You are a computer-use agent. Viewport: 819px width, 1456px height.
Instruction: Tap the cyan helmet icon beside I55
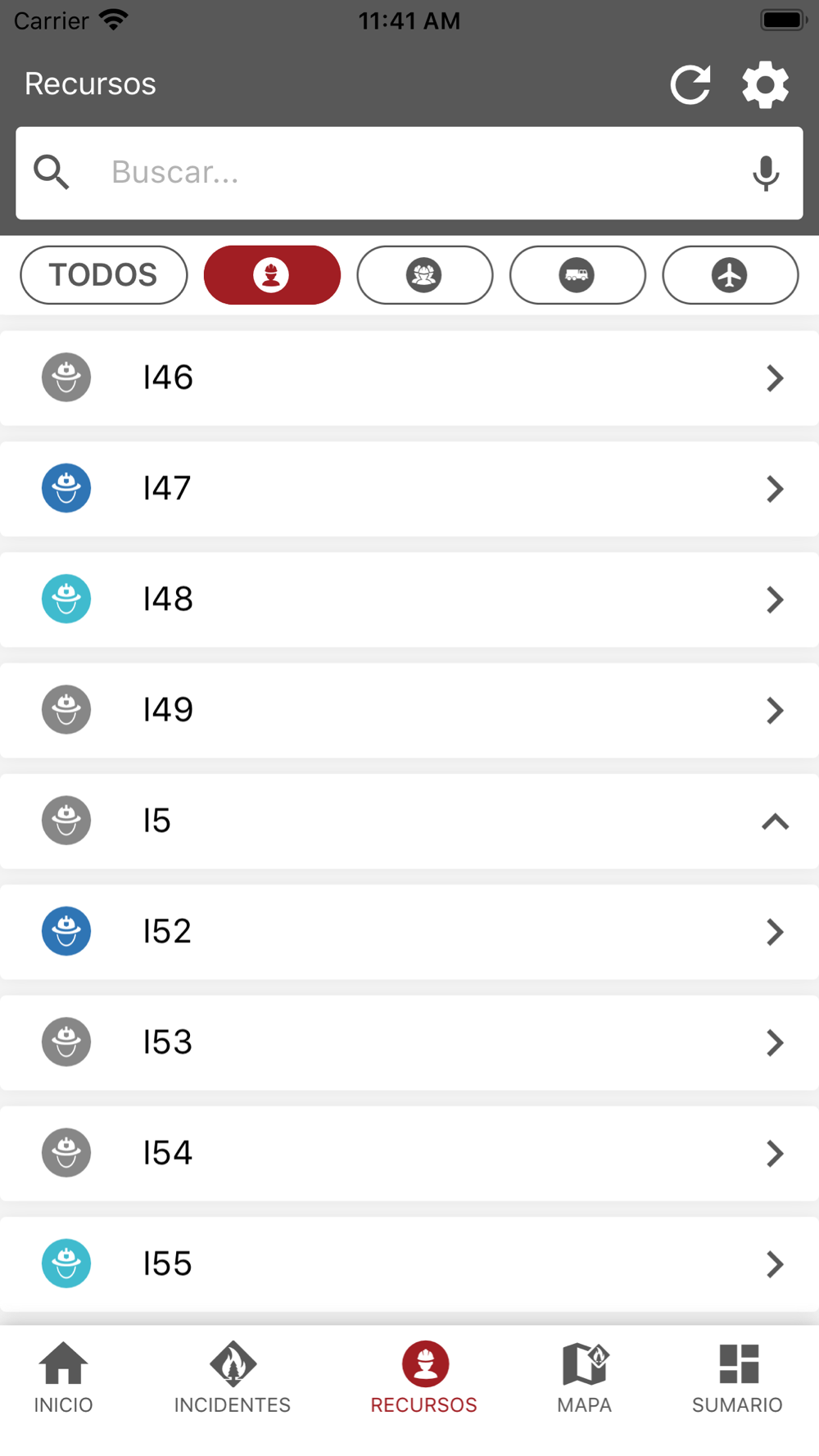[x=66, y=1264]
